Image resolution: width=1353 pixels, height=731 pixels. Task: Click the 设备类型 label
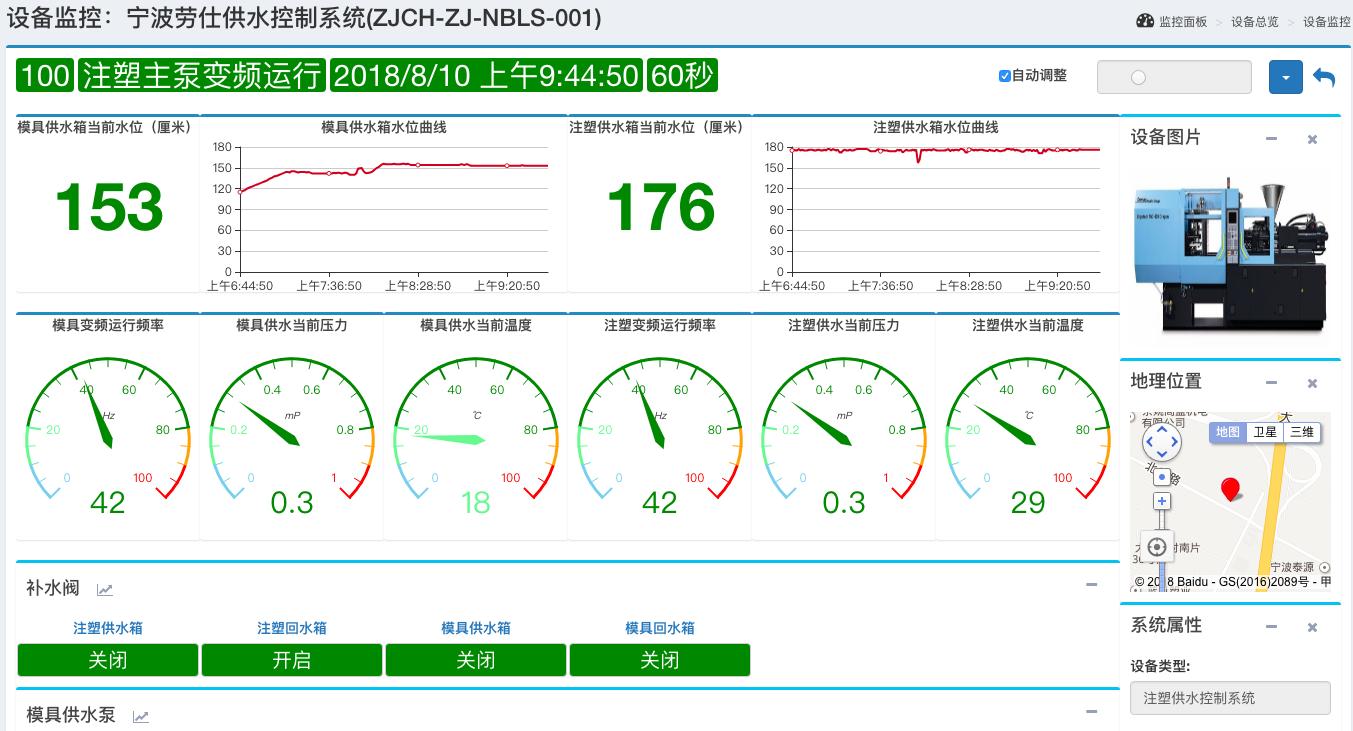[x=1160, y=667]
